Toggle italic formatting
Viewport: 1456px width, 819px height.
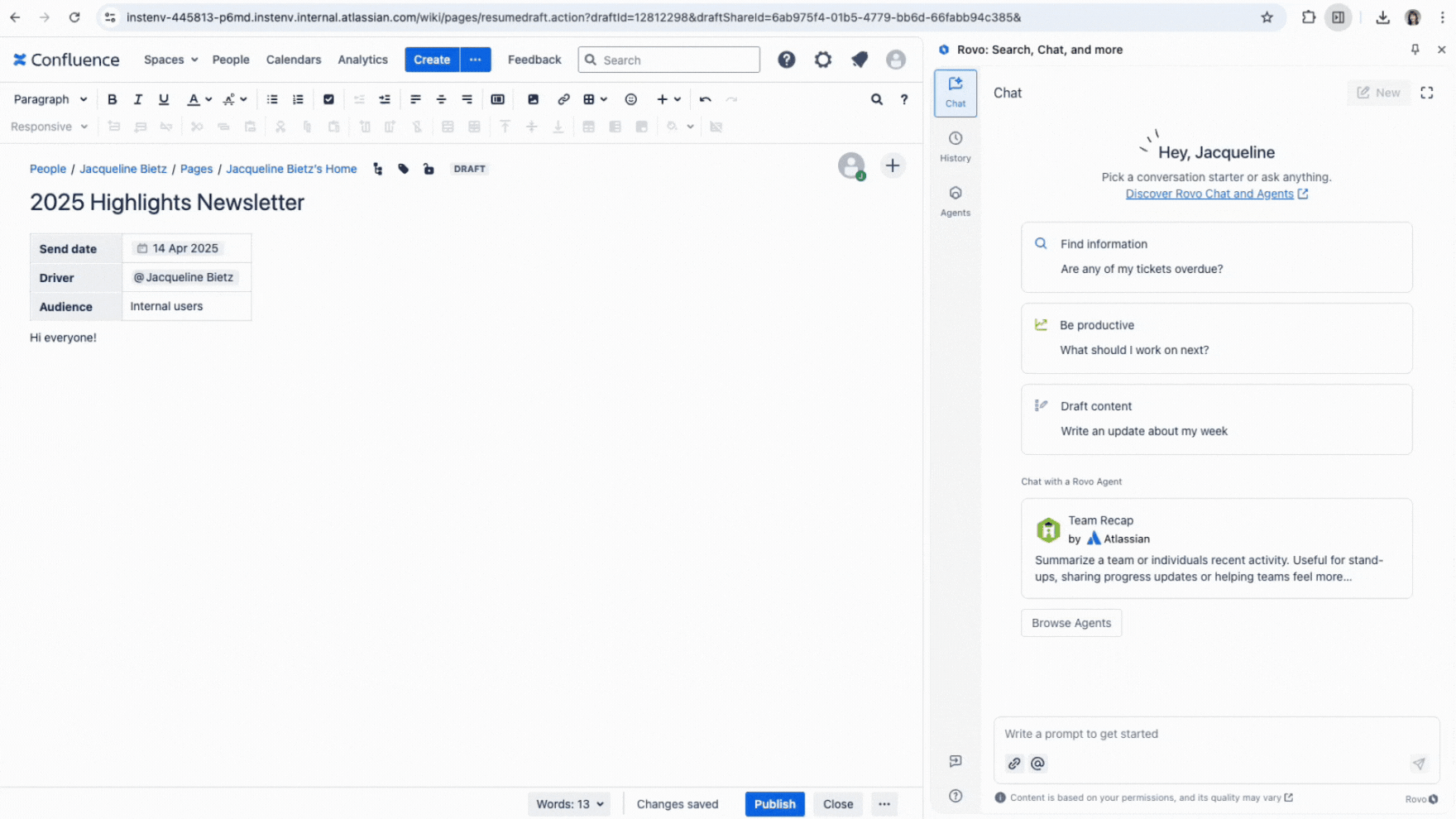click(x=138, y=99)
